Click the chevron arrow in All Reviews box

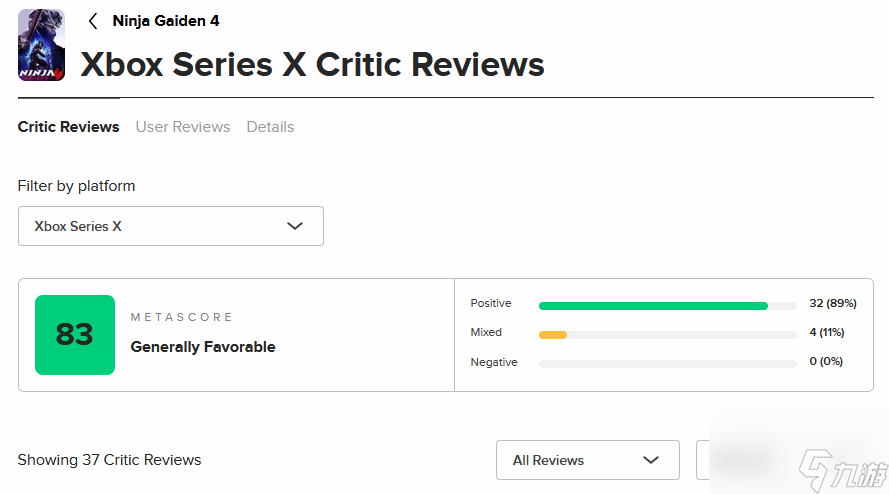(651, 460)
